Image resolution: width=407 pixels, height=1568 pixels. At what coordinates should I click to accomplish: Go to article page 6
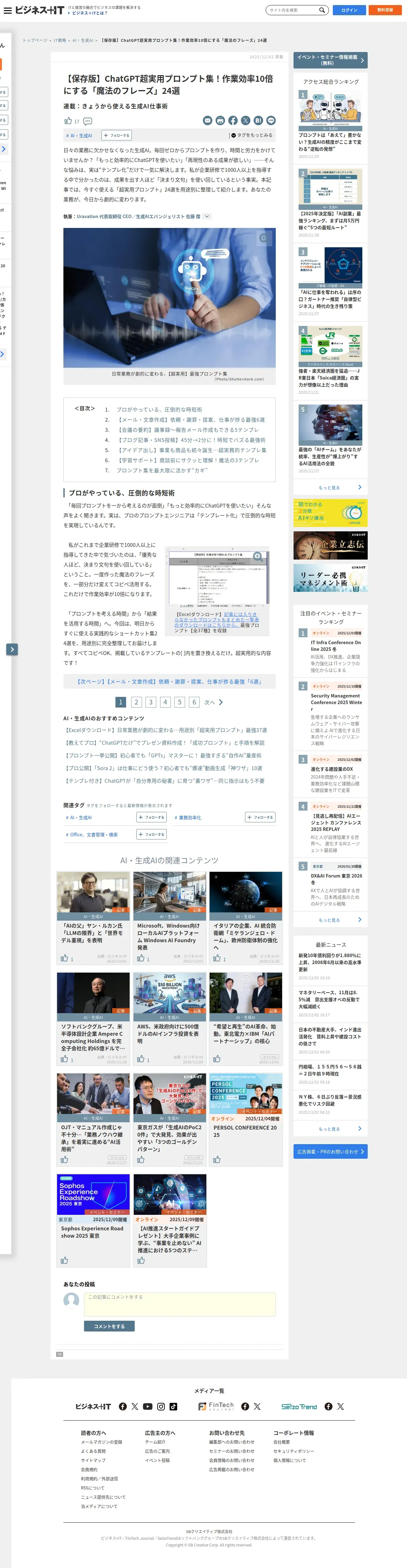click(x=194, y=702)
